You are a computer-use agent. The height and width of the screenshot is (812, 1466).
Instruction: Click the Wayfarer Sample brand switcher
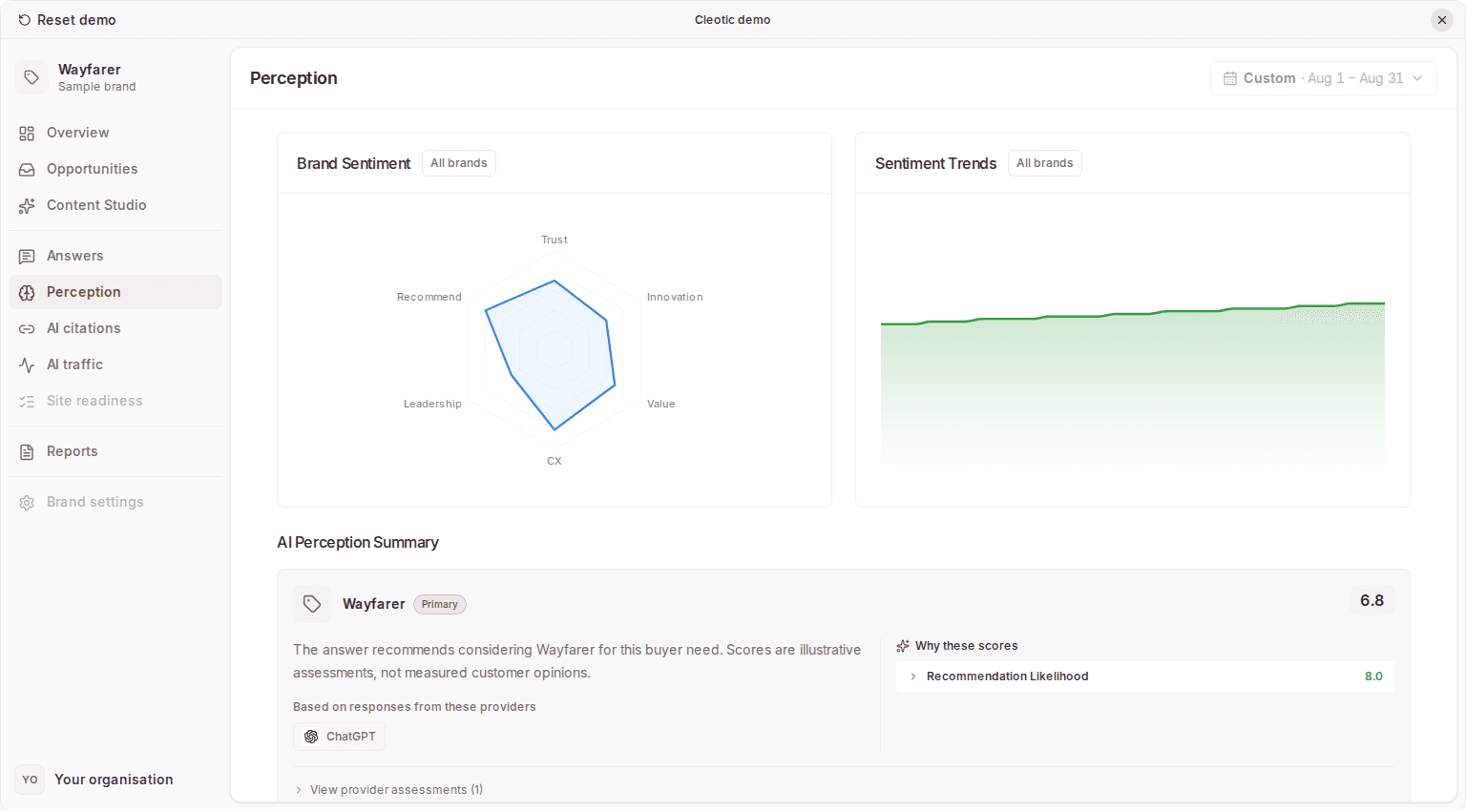click(x=115, y=77)
